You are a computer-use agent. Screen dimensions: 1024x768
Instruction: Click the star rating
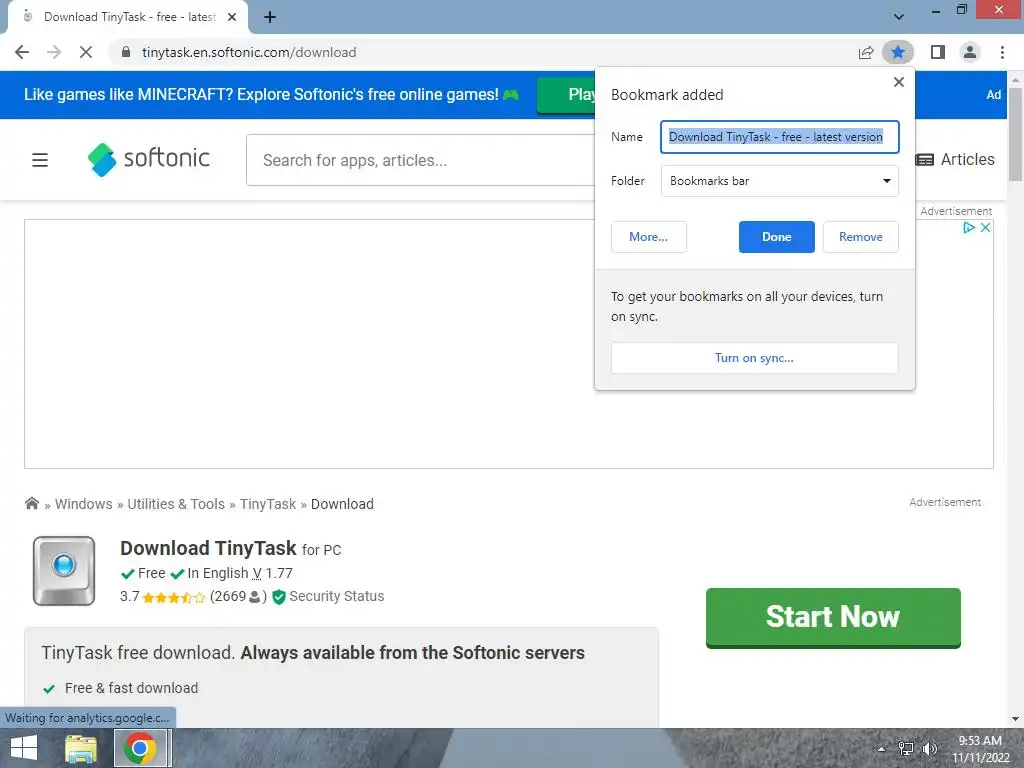point(174,597)
